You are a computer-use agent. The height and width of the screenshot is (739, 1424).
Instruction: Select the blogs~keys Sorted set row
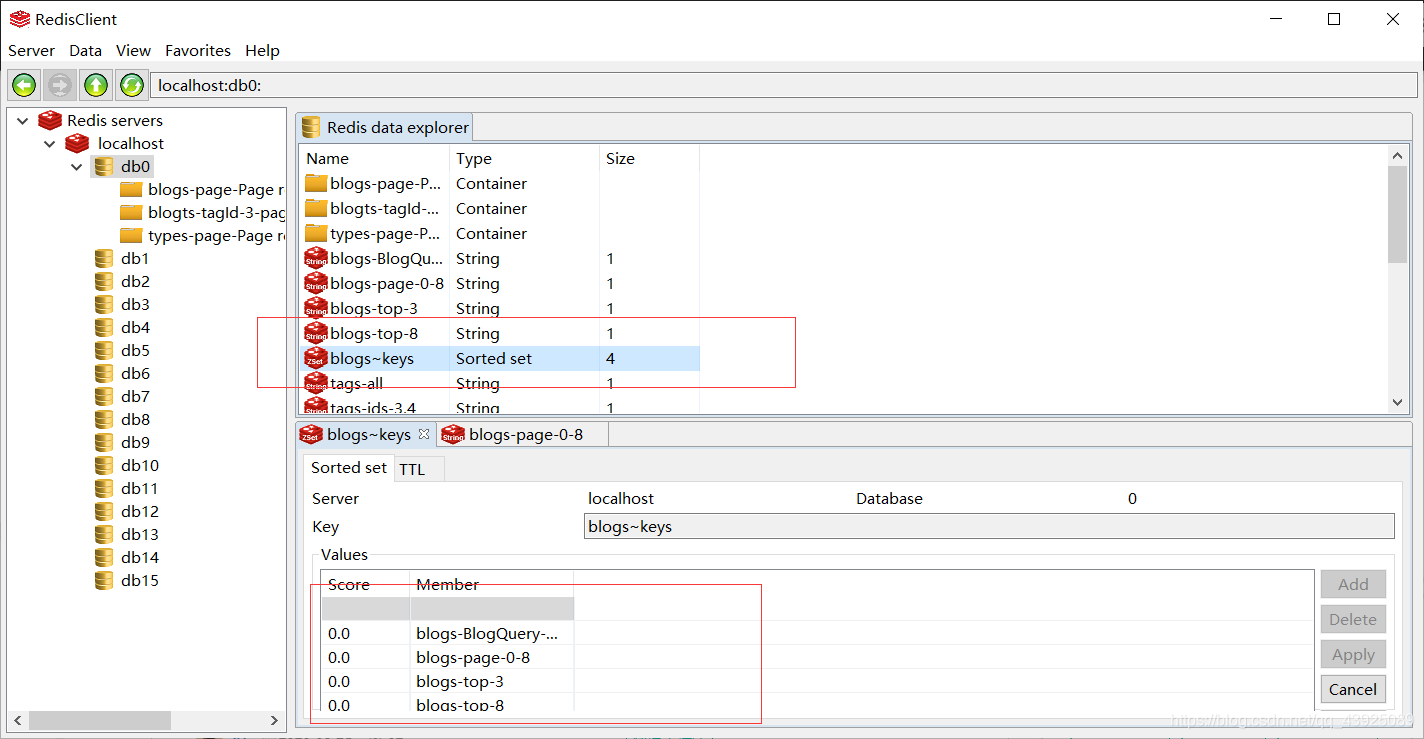tap(500, 359)
